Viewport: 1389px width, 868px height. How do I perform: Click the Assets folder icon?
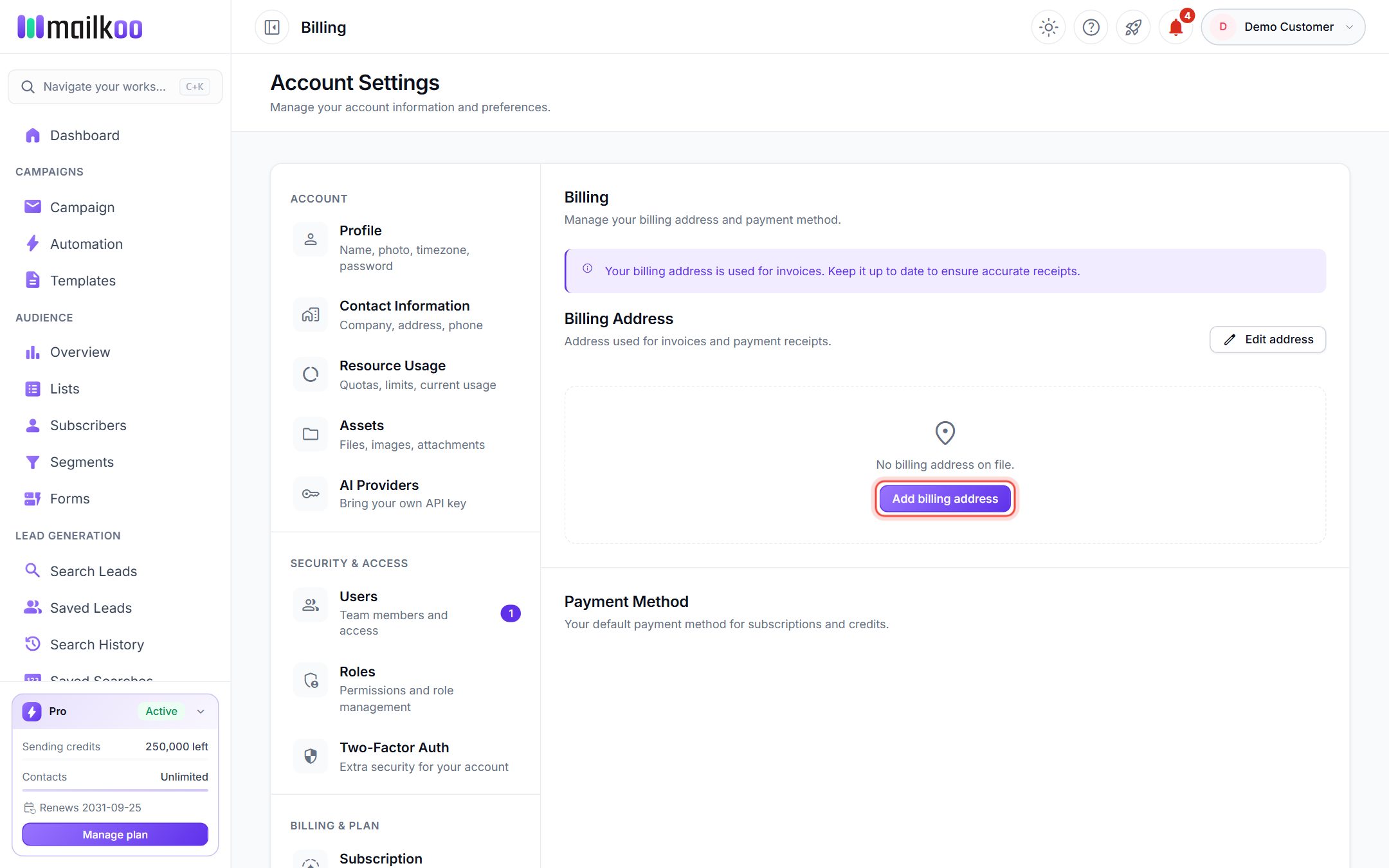point(311,434)
